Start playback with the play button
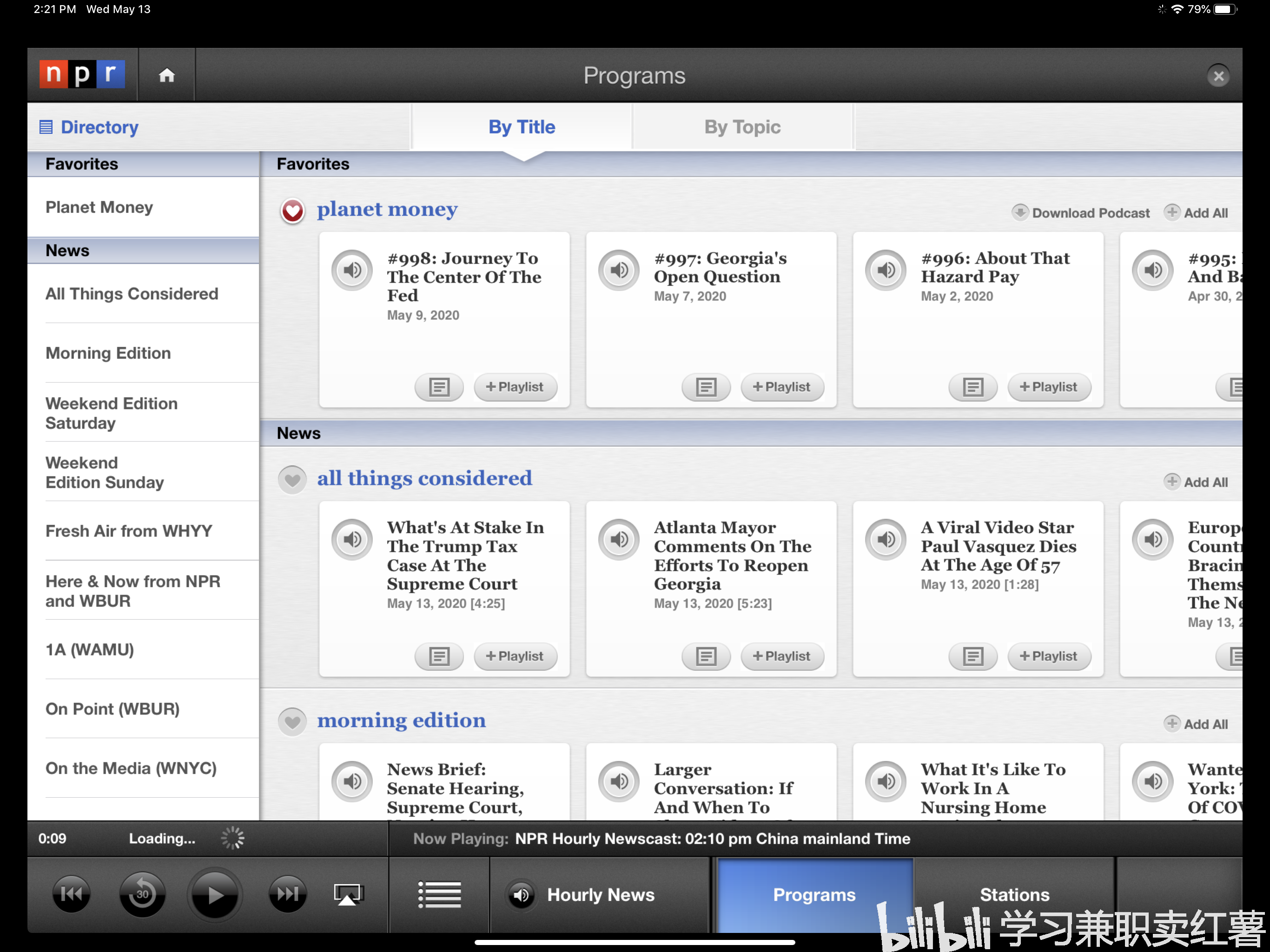 click(214, 894)
